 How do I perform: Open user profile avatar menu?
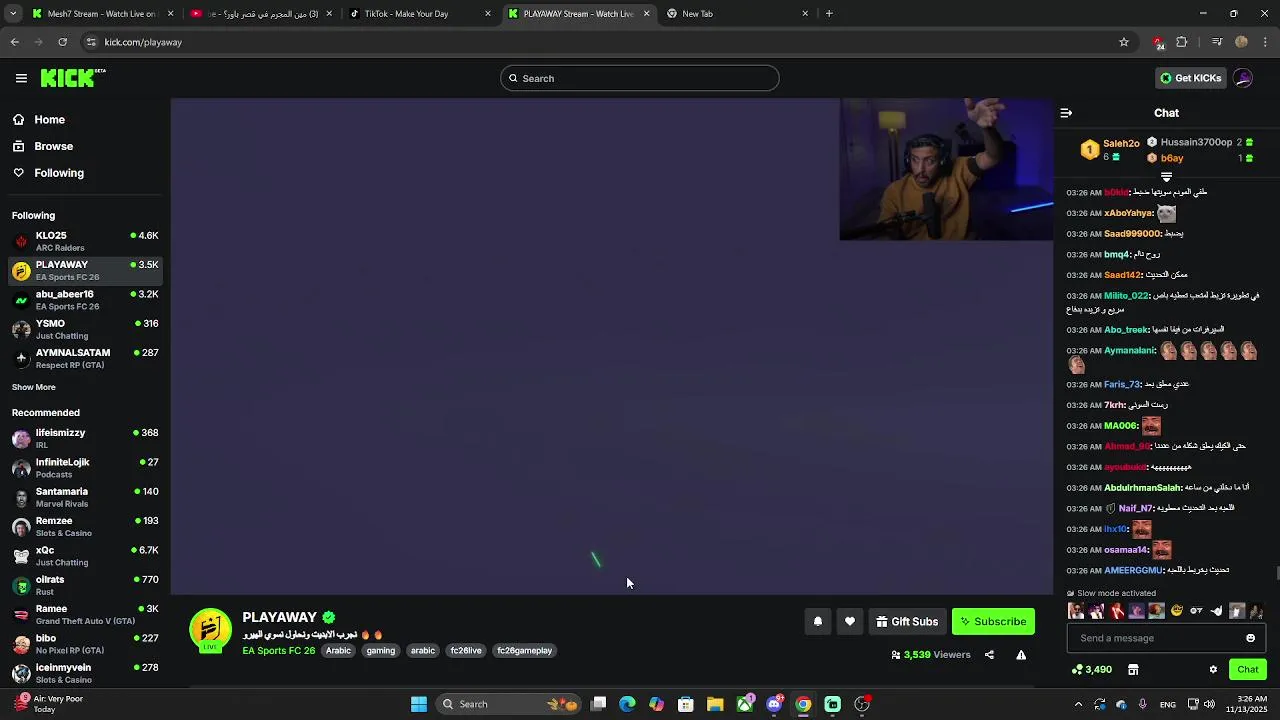1243,78
